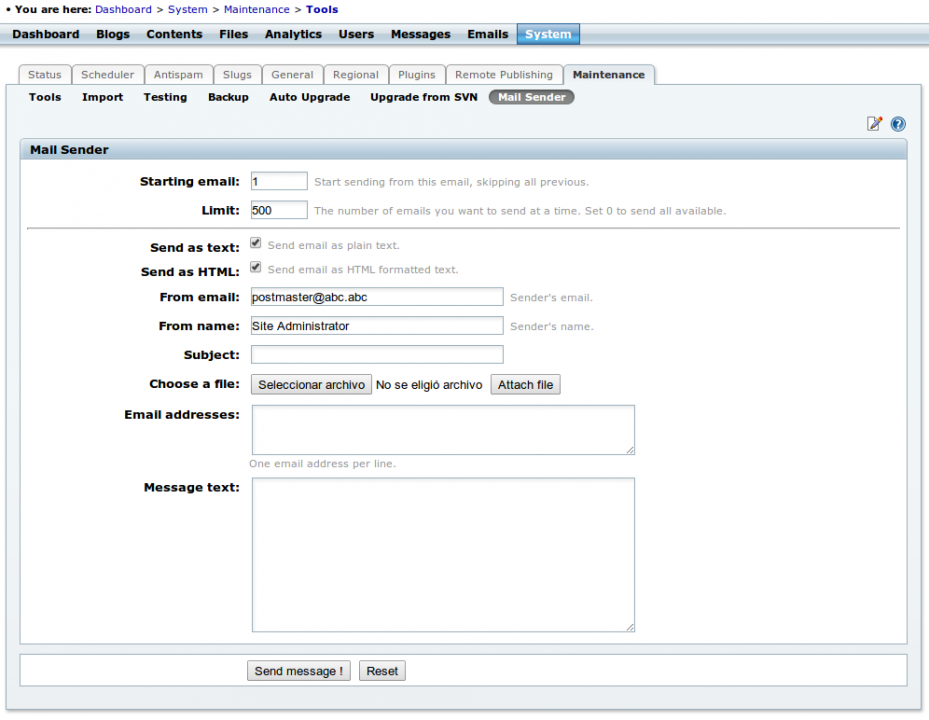Click Seleccionar archivo file chooser button
Screen dimensions: 929x720
click(311, 385)
